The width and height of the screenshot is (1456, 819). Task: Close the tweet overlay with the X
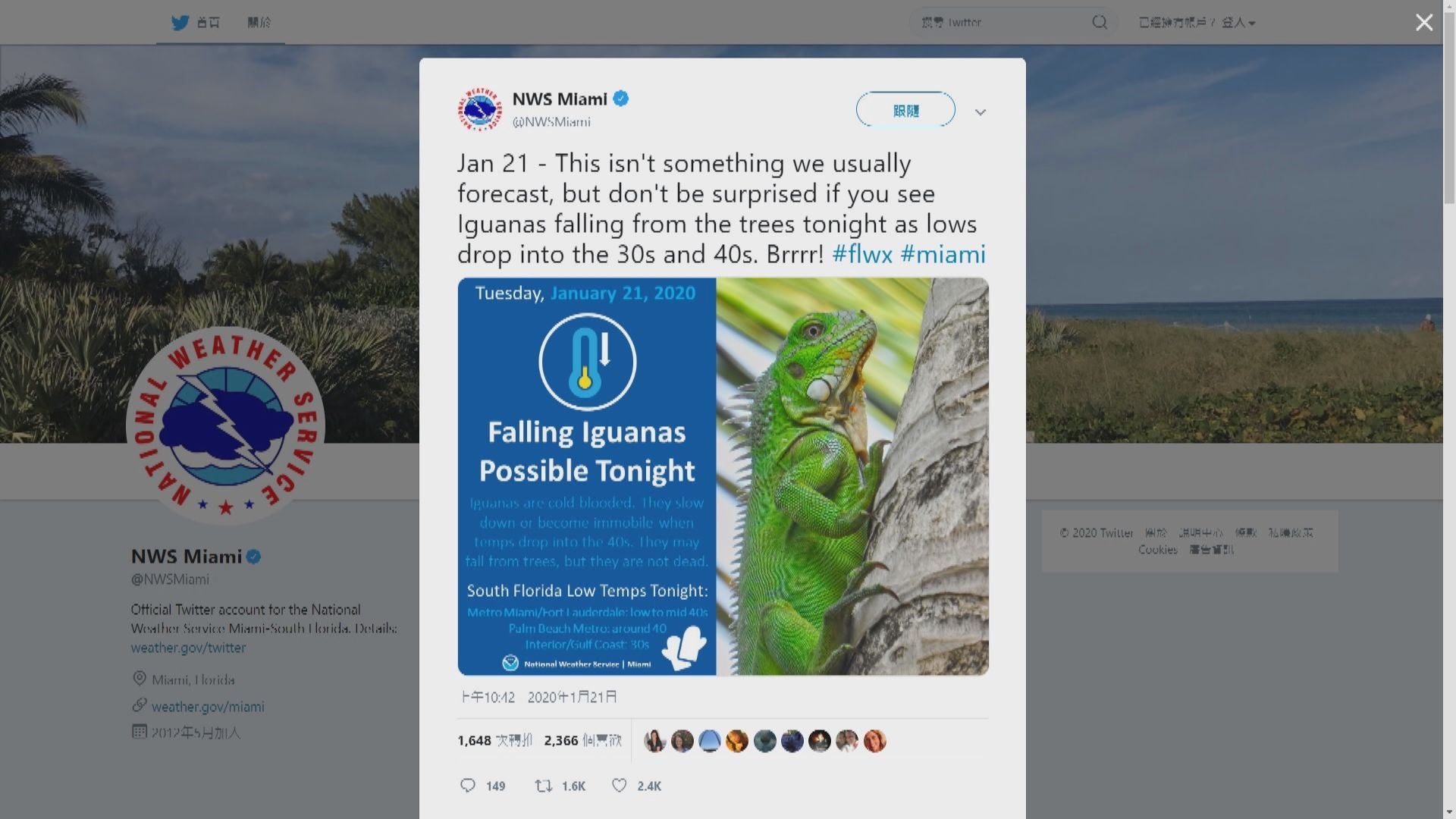click(1423, 23)
